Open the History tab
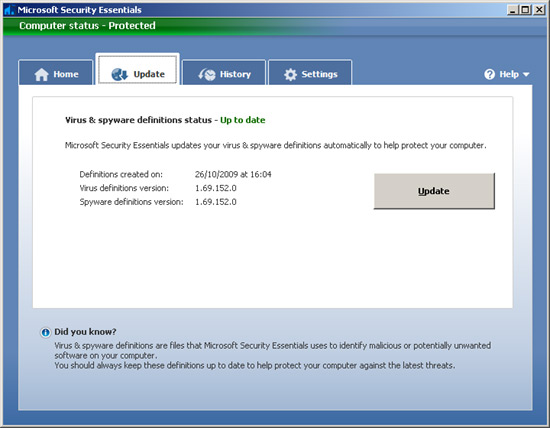Image resolution: width=550 pixels, height=428 pixels. (224, 73)
